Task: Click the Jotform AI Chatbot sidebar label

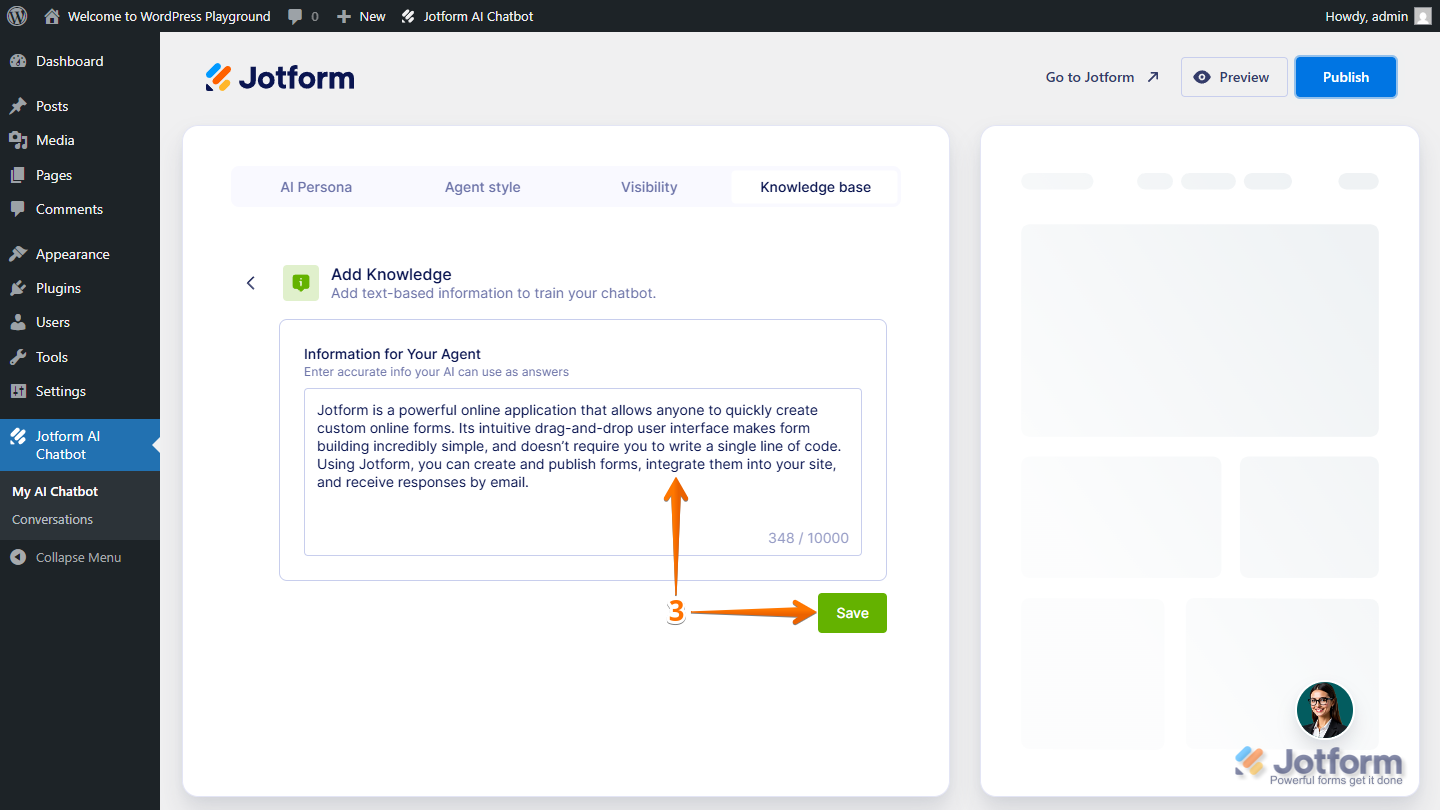Action: (x=68, y=445)
